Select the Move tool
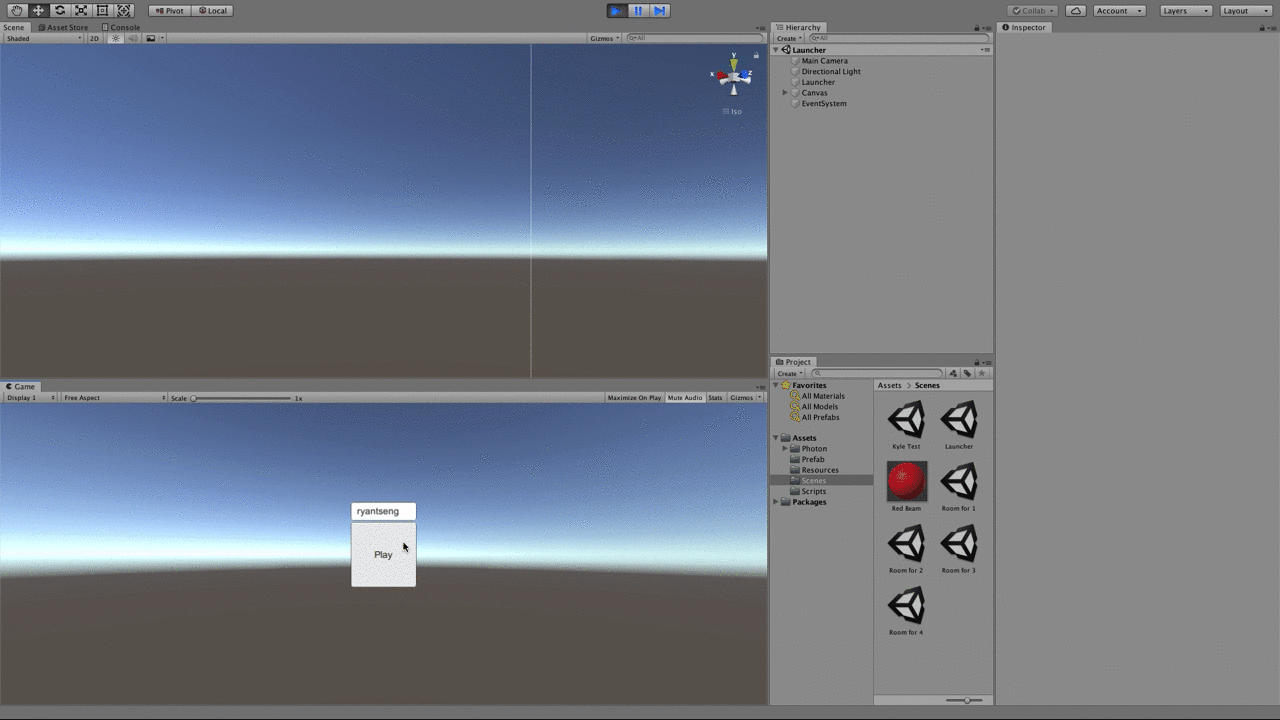 pyautogui.click(x=38, y=10)
